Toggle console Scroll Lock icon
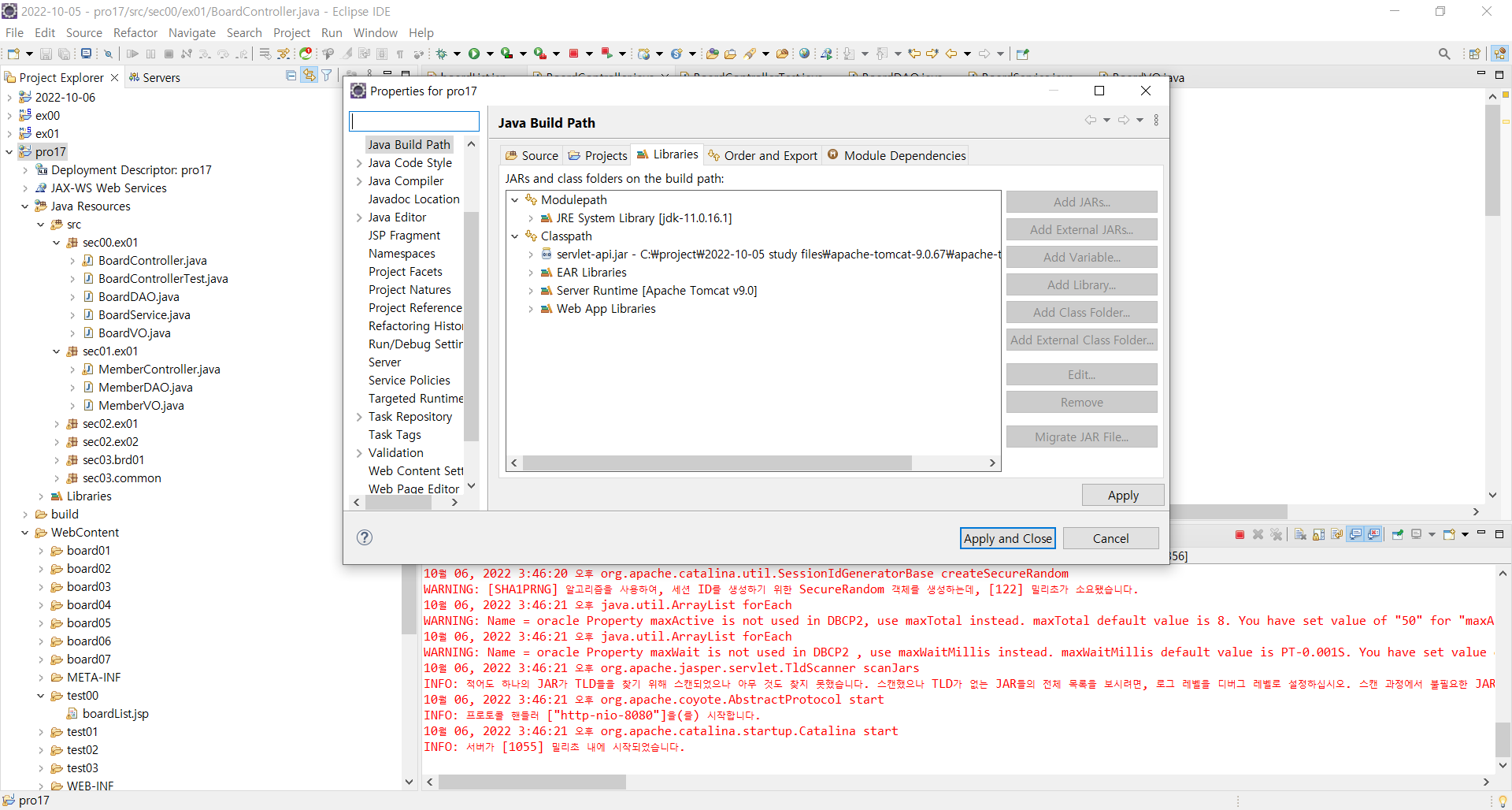Screen dimensions: 1512x810 (x=1319, y=534)
